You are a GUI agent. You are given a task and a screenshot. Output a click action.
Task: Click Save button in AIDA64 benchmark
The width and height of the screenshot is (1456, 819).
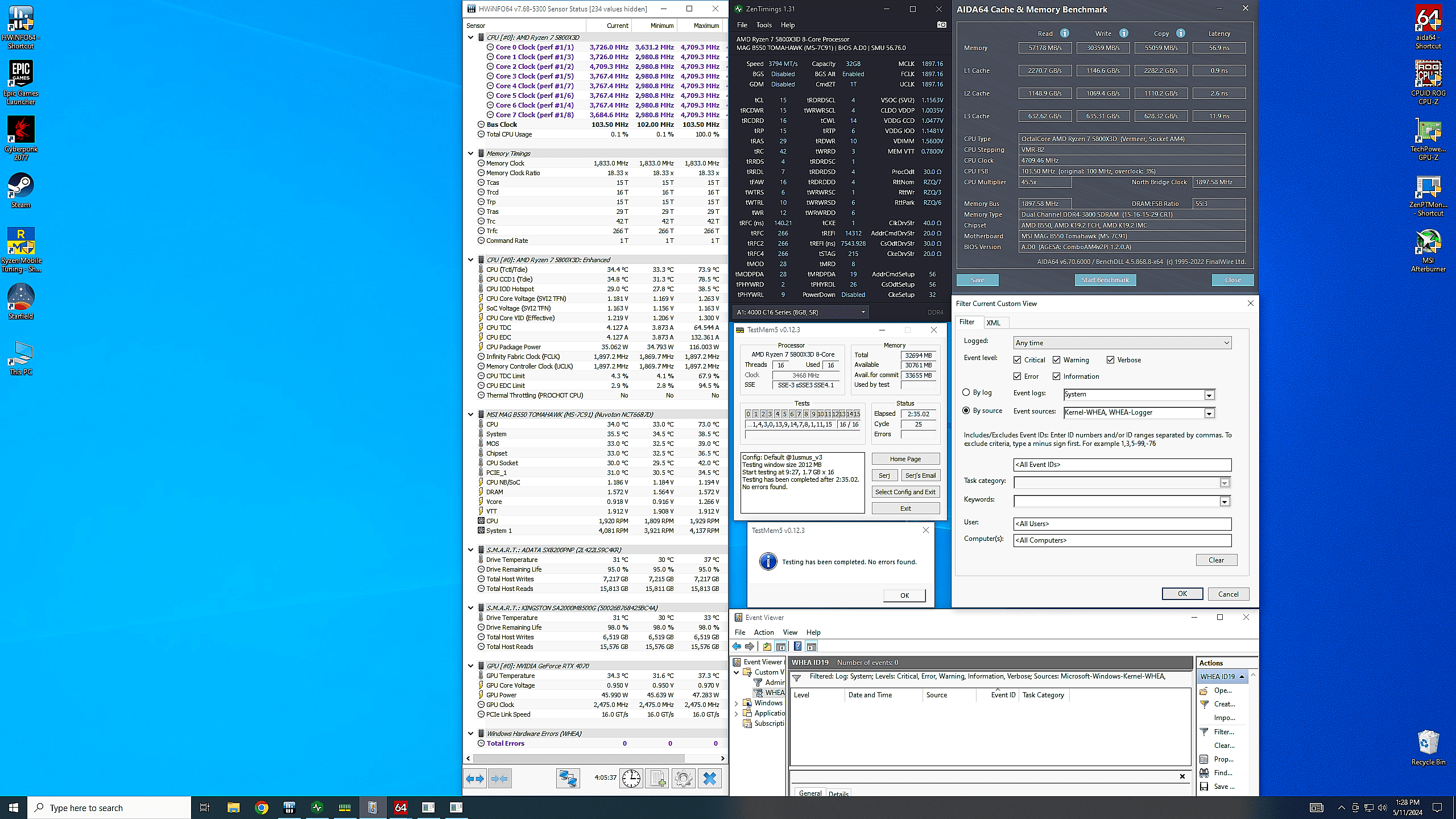[x=977, y=280]
